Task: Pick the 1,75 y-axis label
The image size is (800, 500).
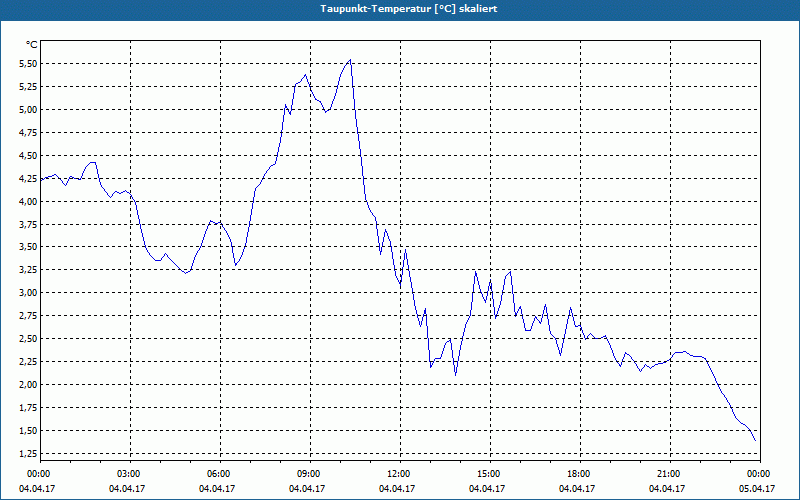Action: pos(28,408)
